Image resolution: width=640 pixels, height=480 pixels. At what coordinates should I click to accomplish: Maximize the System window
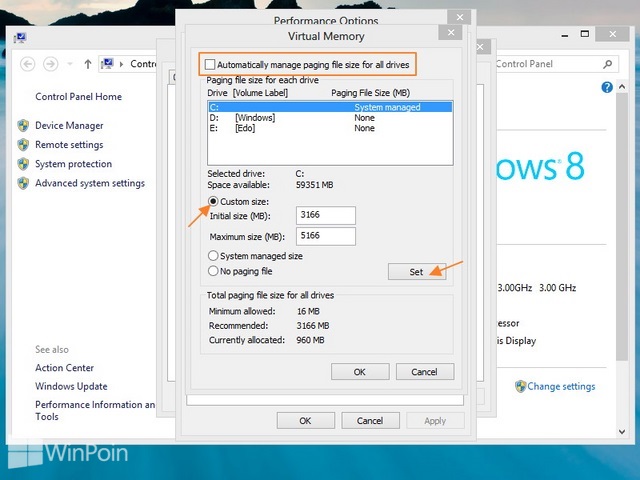click(x=585, y=34)
